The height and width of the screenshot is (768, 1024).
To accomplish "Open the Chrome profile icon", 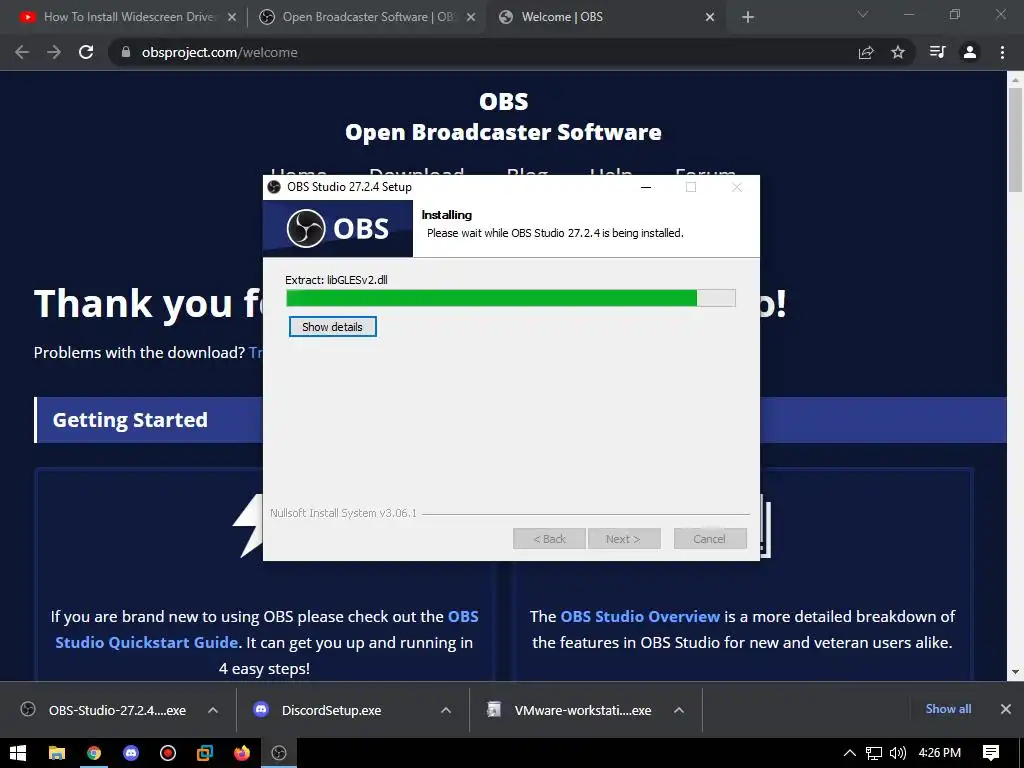I will [x=970, y=52].
